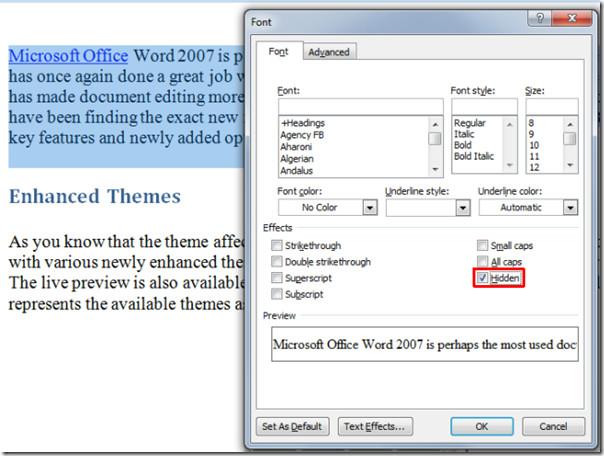Open the Microsoft Office hyperlink in document
This screenshot has width=604, height=456.
click(x=68, y=56)
